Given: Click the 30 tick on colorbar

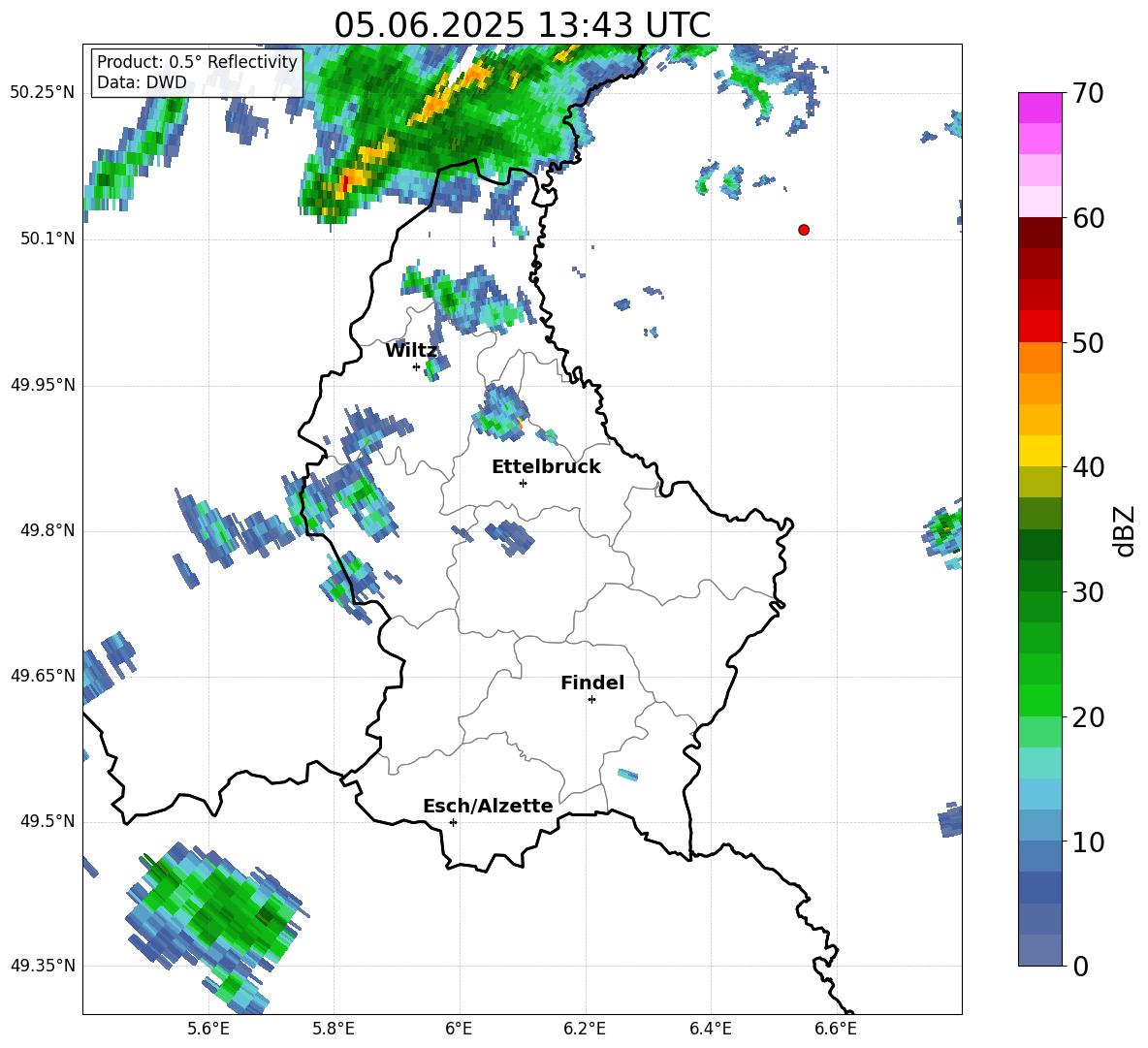Looking at the screenshot, I should [1088, 592].
